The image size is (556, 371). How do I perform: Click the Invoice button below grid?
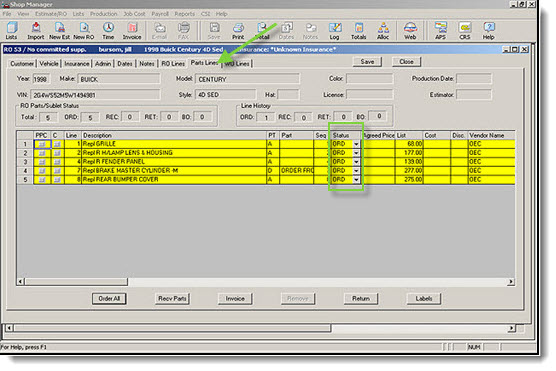point(235,299)
